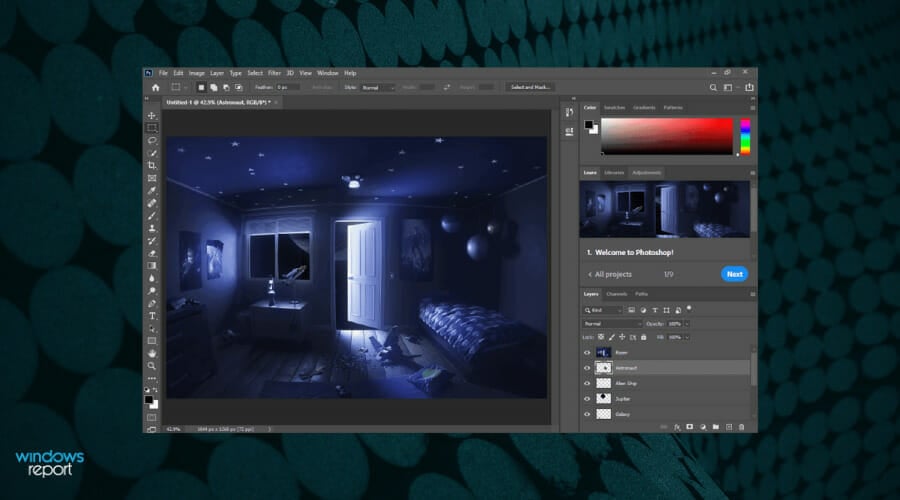Click the Feather input field
900x500 pixels.
click(x=288, y=87)
